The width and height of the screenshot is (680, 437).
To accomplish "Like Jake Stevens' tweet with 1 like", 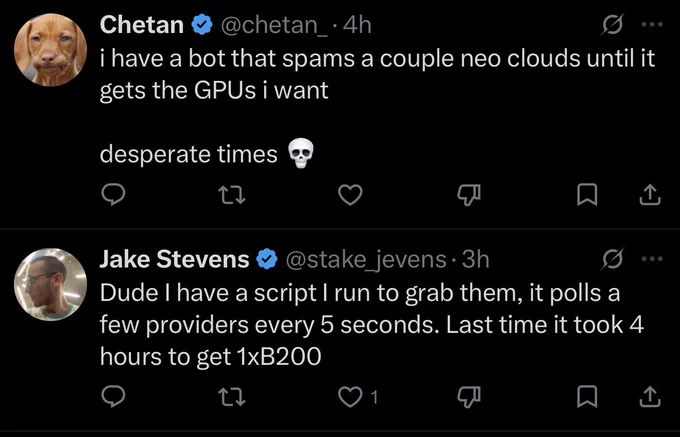I will click(x=358, y=397).
